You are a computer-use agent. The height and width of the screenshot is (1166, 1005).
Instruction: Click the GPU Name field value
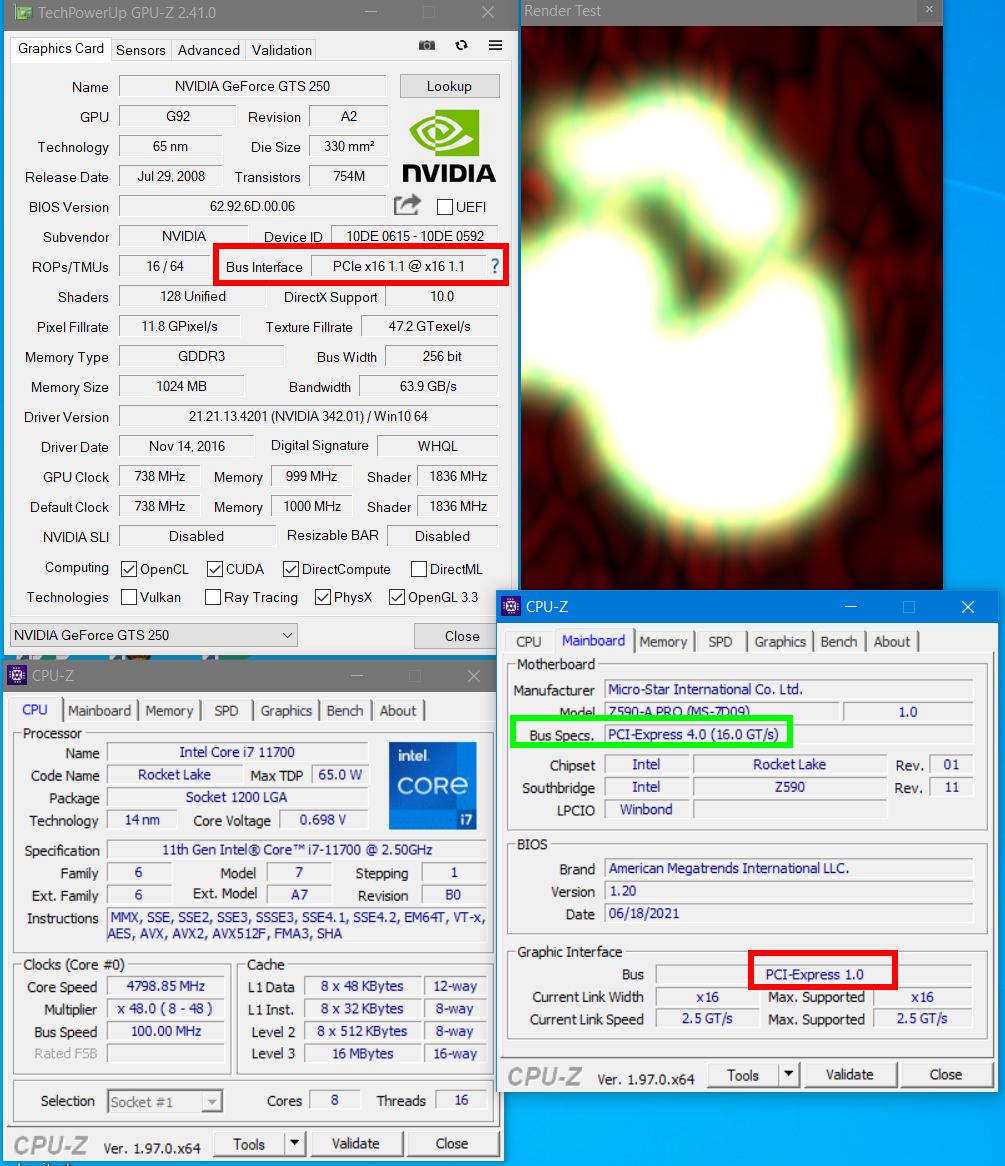(x=253, y=86)
